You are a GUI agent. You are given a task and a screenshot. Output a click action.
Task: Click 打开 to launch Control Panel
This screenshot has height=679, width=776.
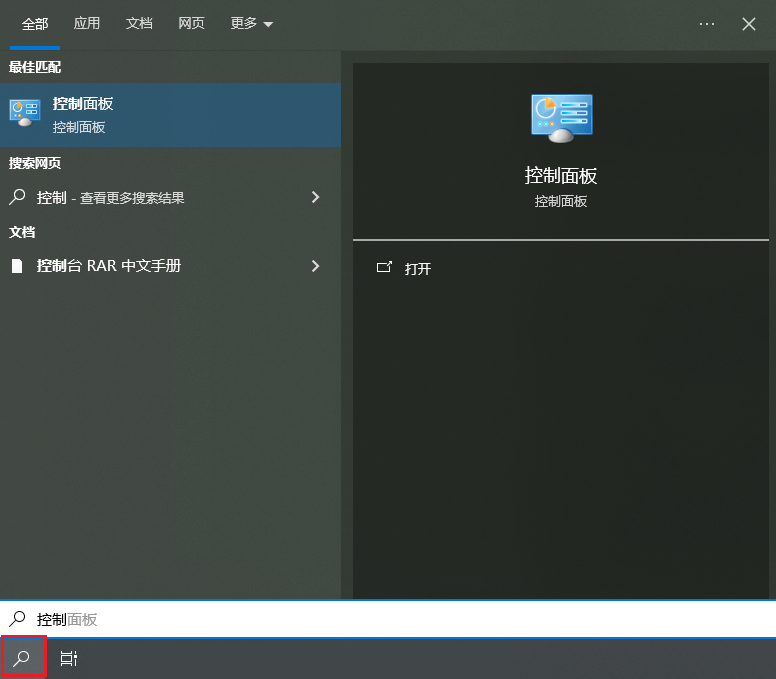(x=418, y=269)
